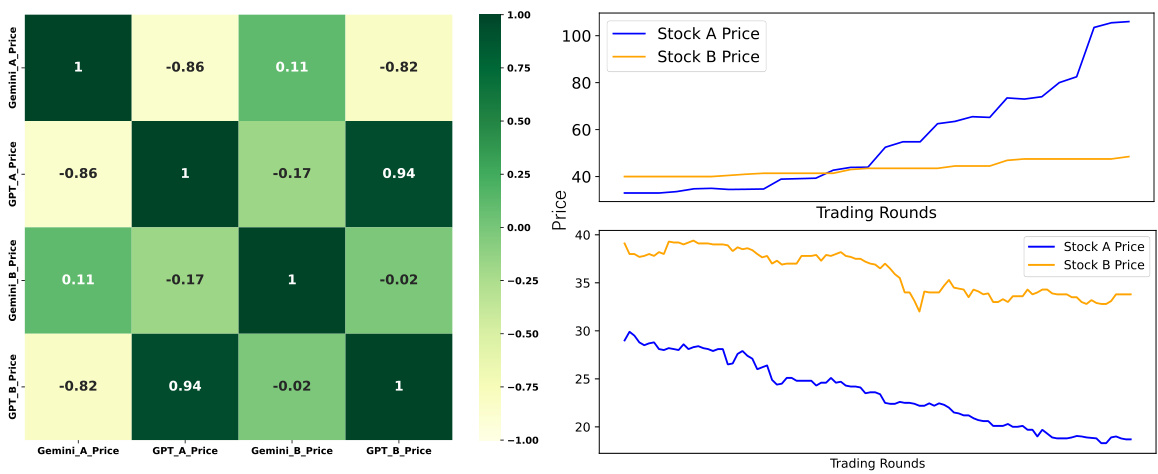Select the -0.86 cell in the Gemini_A_Price row
Image resolution: width=1158 pixels, height=474 pixels.
tap(185, 67)
